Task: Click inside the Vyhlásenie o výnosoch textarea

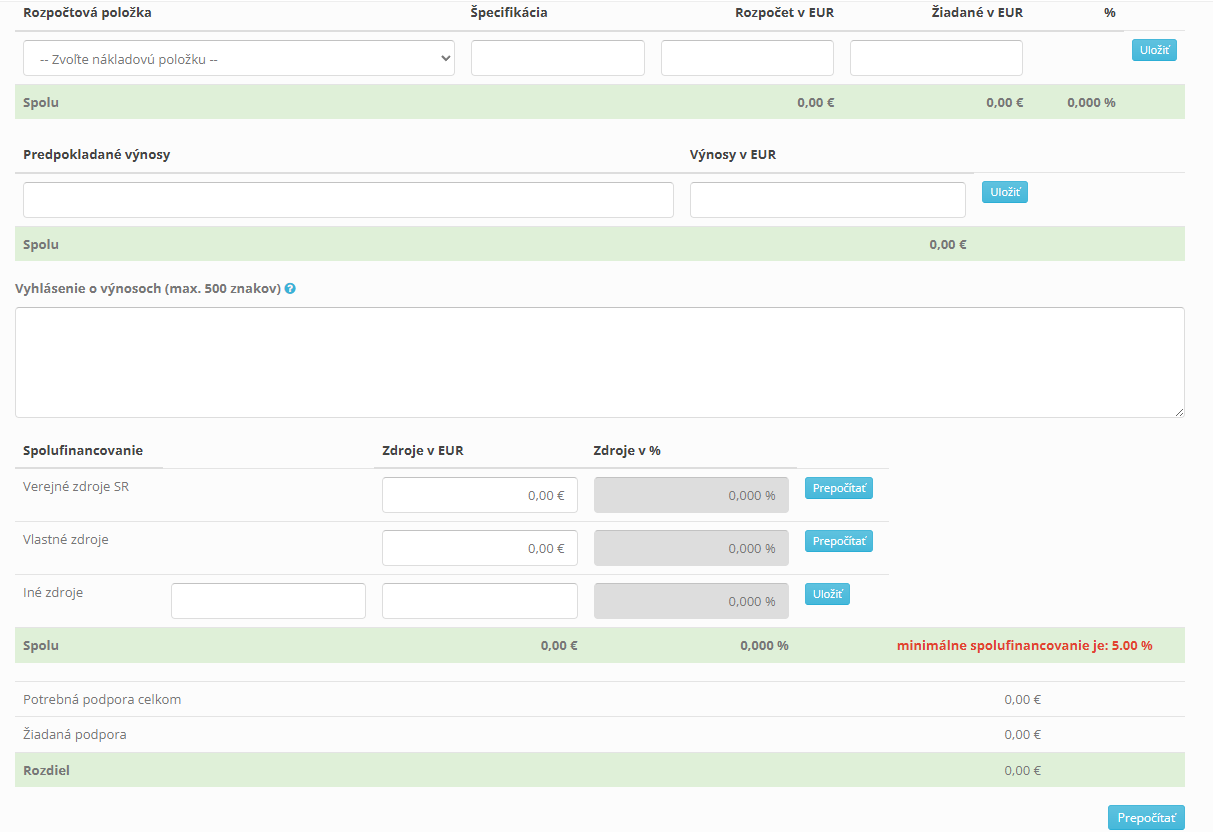Action: pos(599,362)
